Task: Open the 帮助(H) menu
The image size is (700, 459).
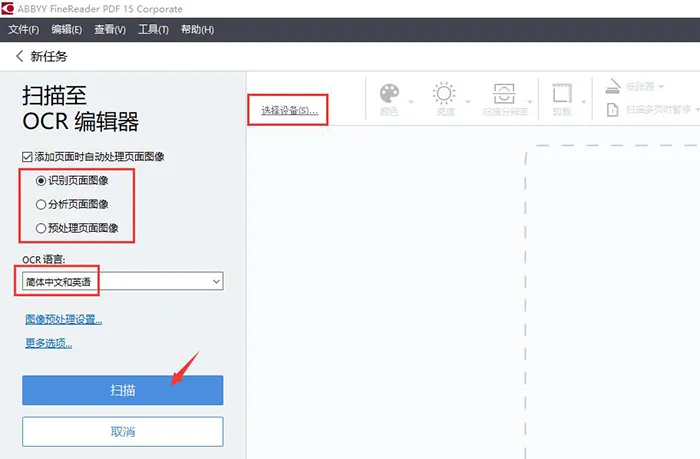Action: (x=197, y=29)
